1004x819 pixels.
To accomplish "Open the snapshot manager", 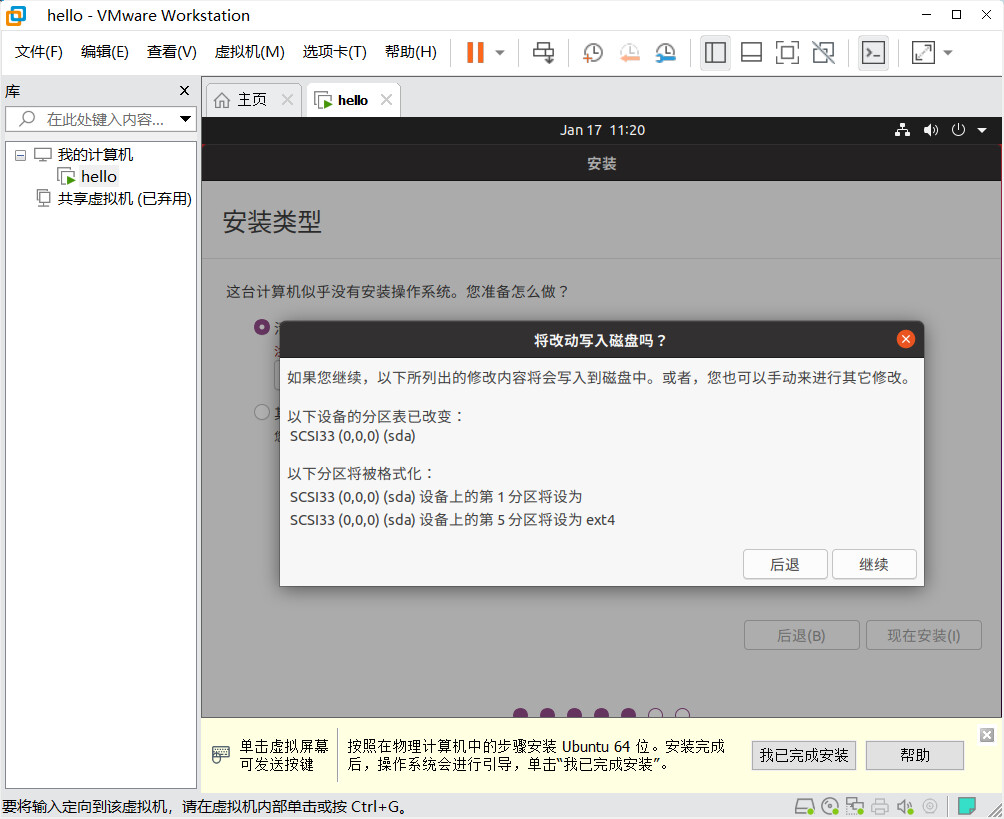I will [666, 53].
